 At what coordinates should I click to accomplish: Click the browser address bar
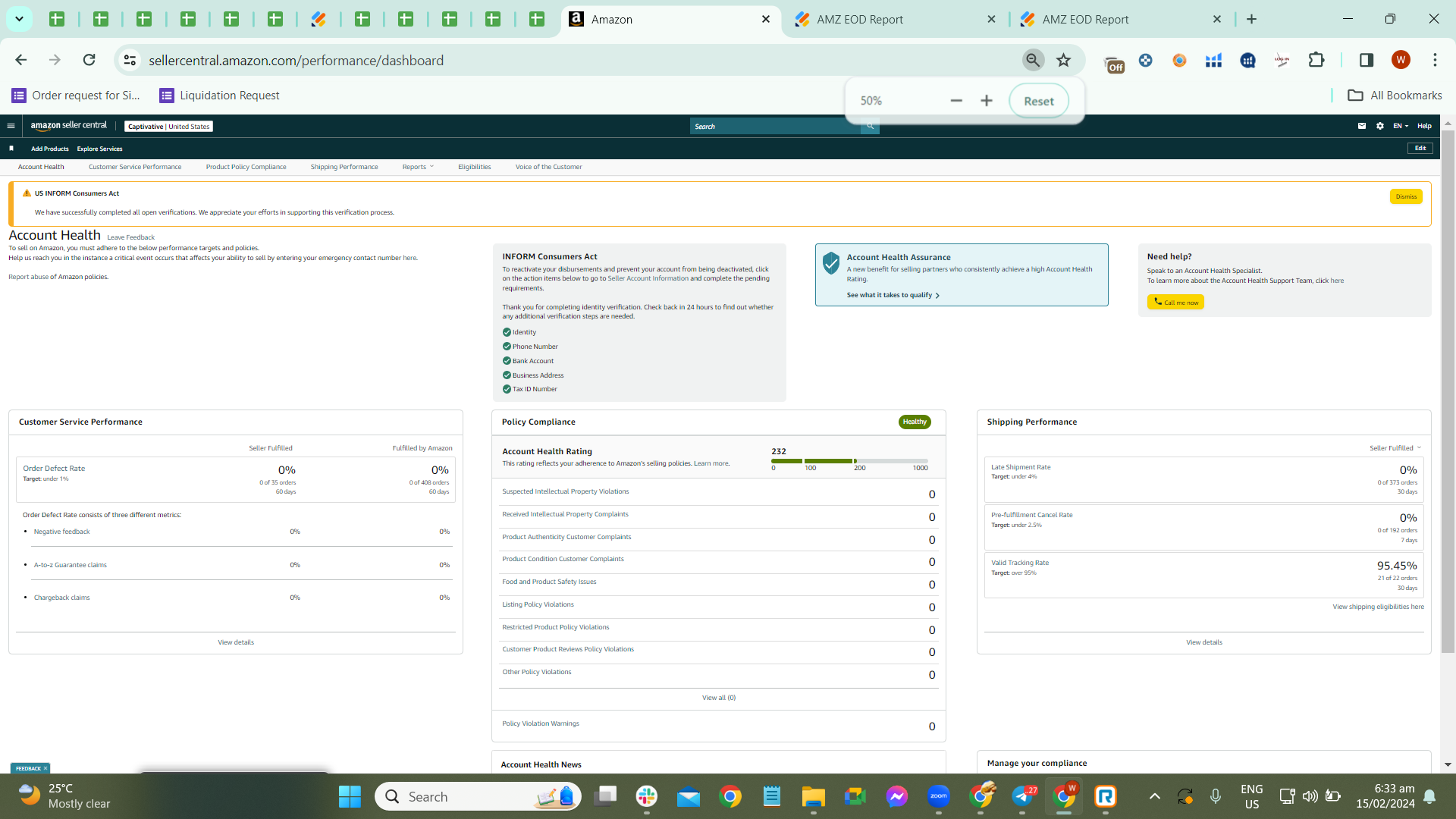(x=576, y=60)
